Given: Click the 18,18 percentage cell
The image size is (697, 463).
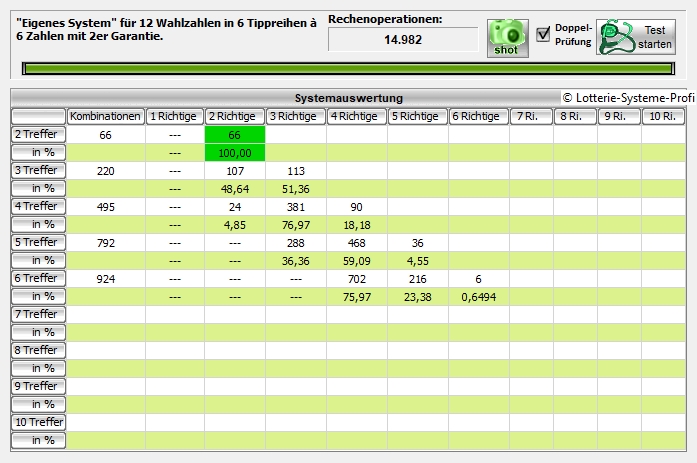Looking at the screenshot, I should 357,225.
